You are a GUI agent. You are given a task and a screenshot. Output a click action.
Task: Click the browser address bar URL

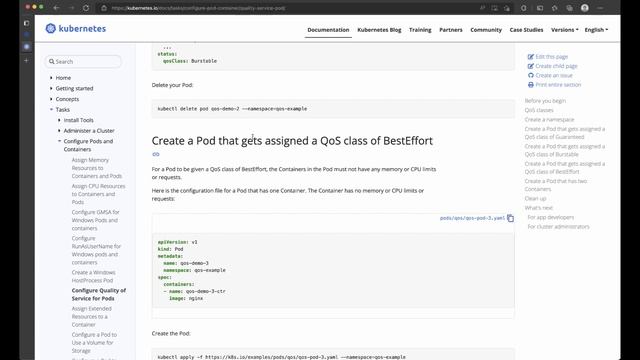(x=198, y=8)
